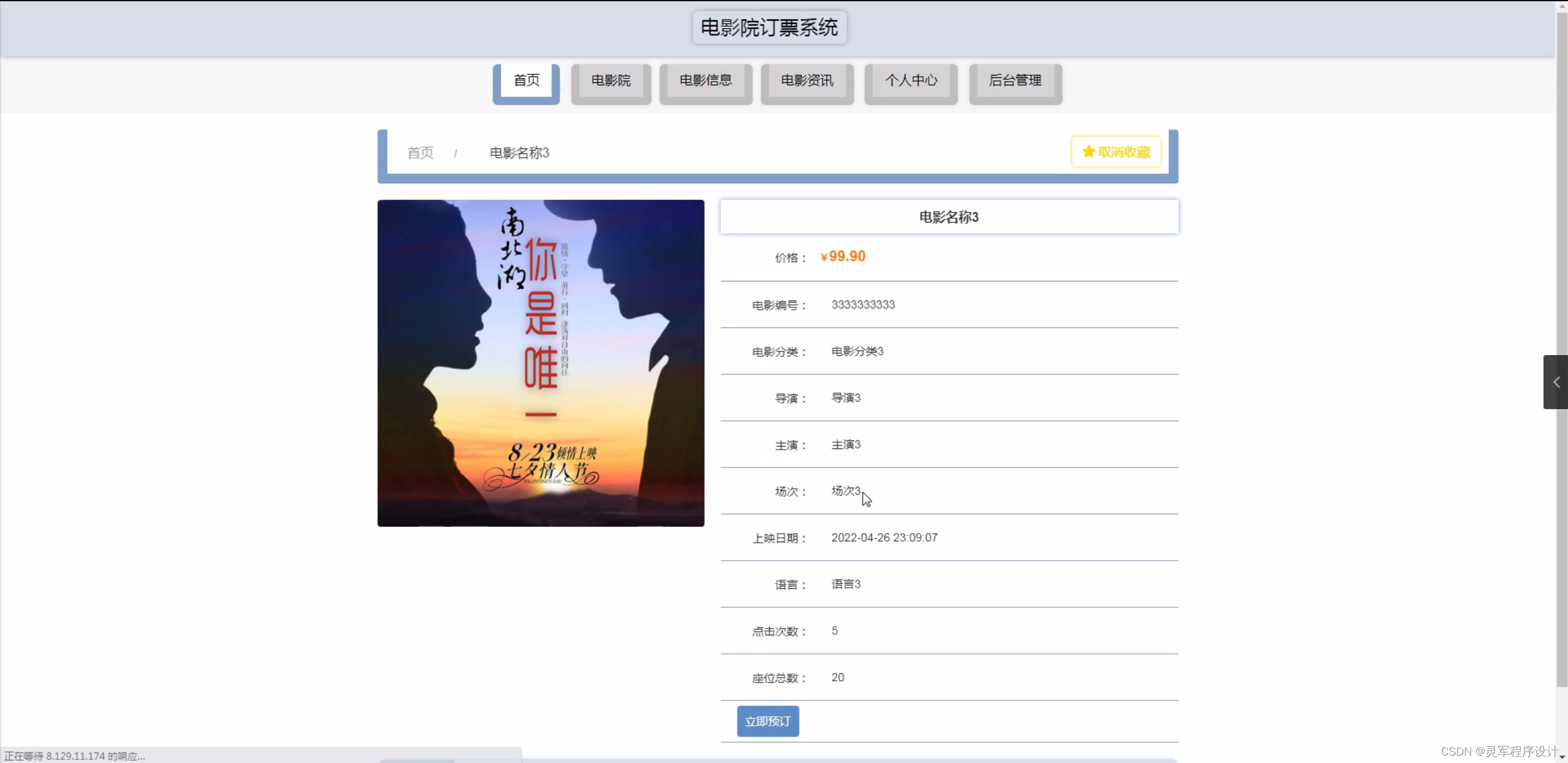Viewport: 1568px width, 763px height.
Task: Open 个人中心 from navigation
Action: [911, 80]
